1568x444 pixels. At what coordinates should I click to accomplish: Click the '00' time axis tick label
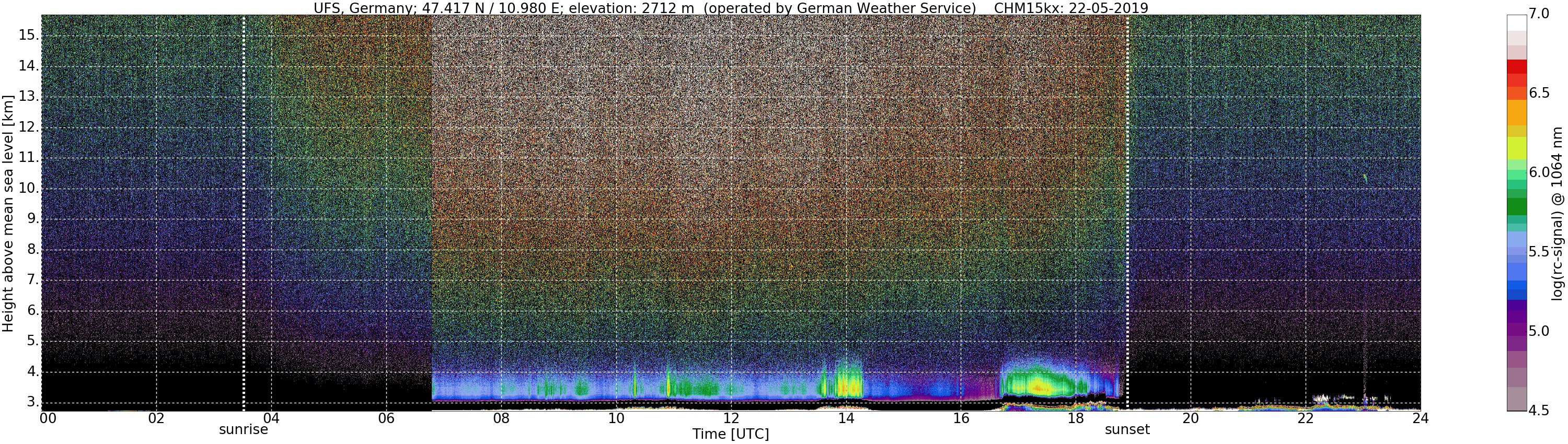(x=48, y=418)
